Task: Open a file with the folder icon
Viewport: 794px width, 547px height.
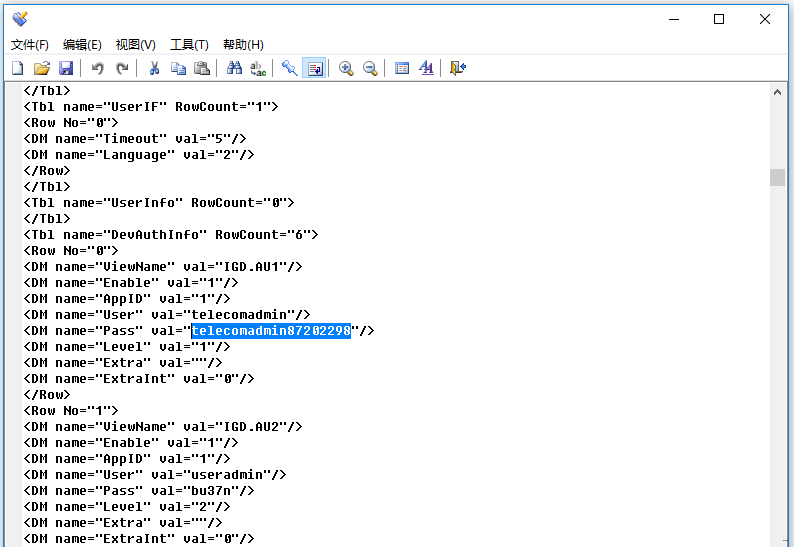Action: click(41, 68)
